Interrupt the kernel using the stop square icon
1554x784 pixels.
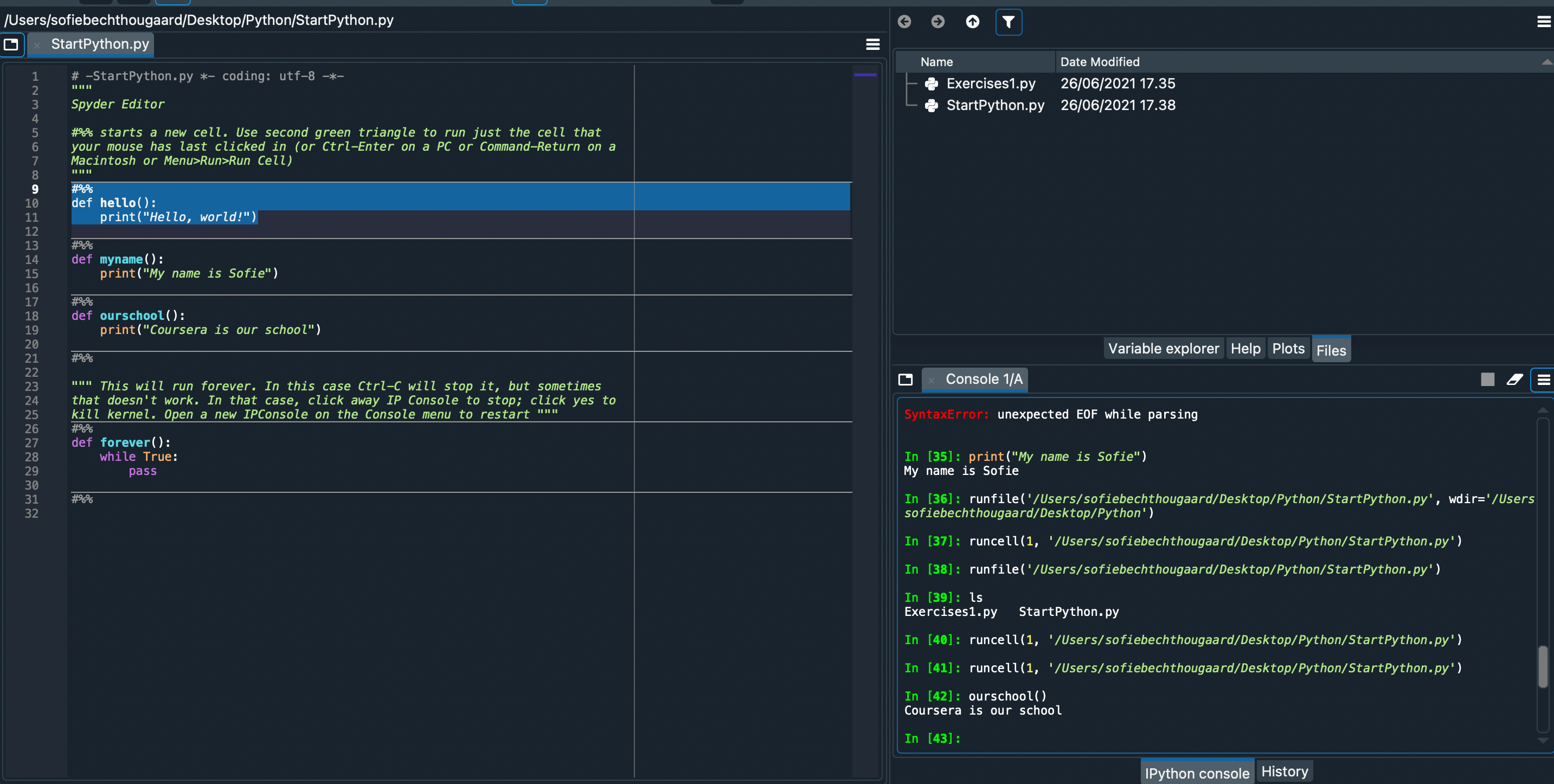[1487, 380]
